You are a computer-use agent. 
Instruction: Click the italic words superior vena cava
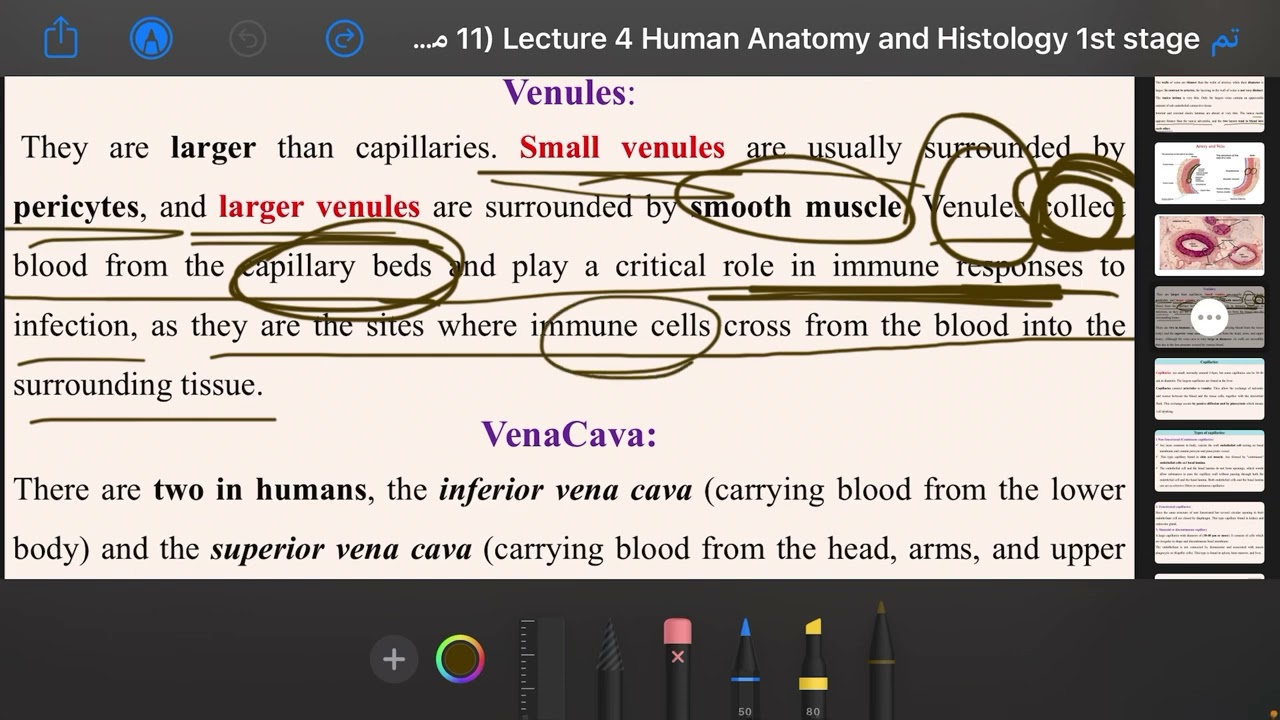341,549
